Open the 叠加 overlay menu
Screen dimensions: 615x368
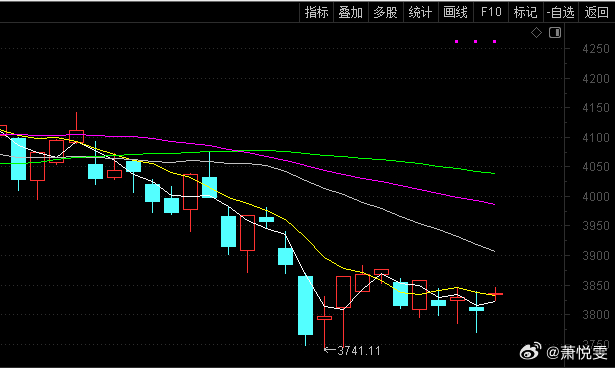pos(351,12)
